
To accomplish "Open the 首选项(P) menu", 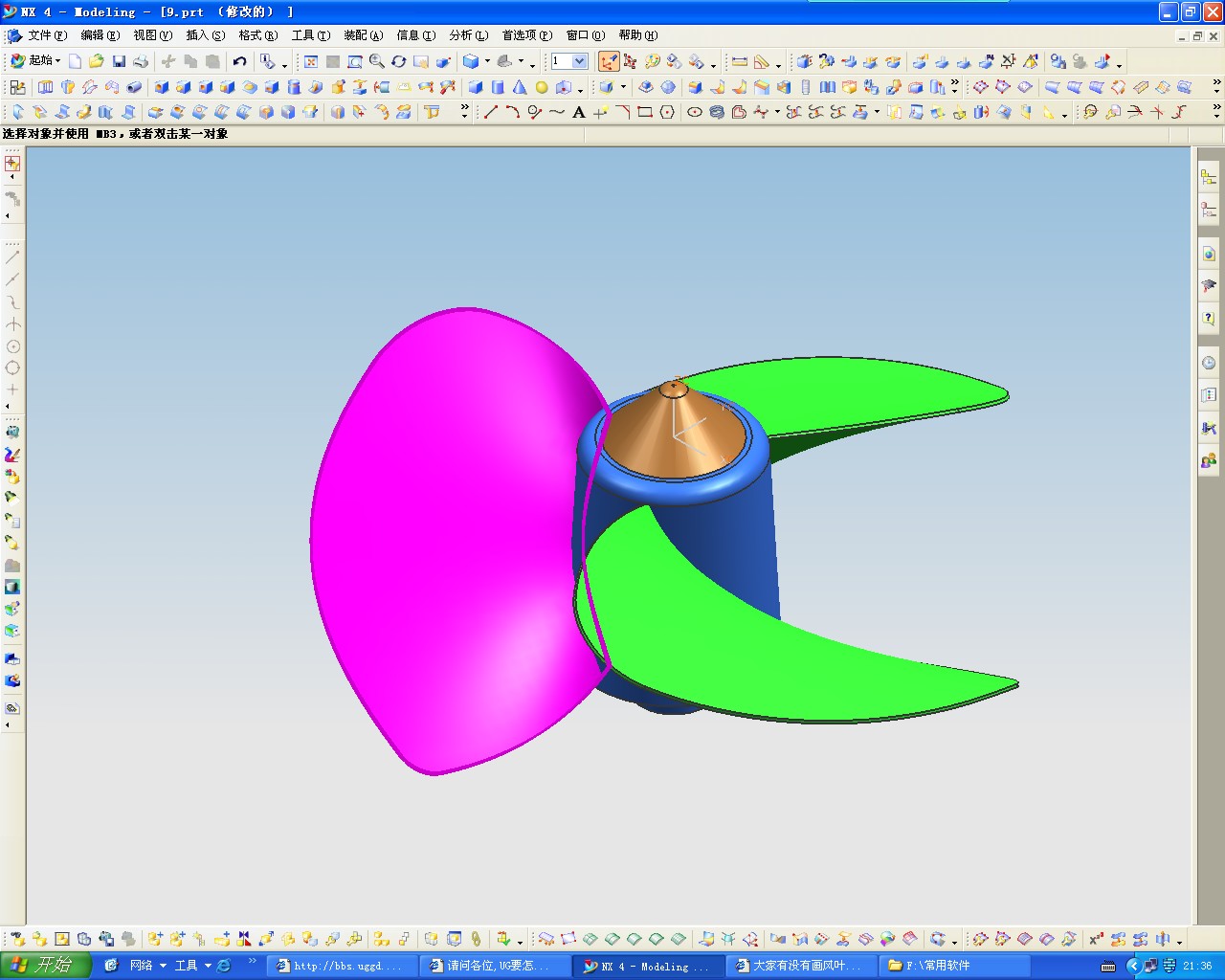I will 527,35.
